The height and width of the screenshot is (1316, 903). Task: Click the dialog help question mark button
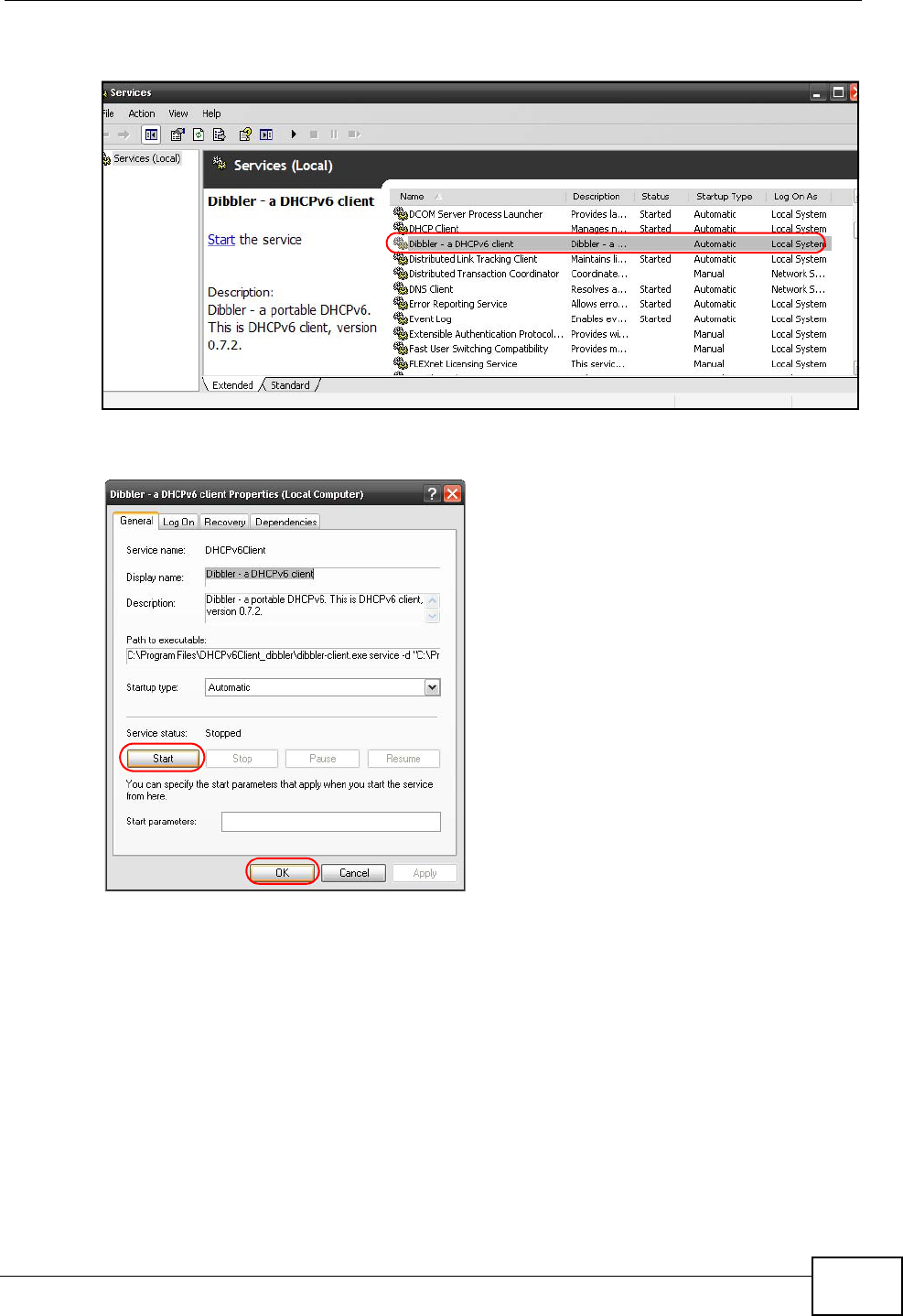tap(433, 494)
